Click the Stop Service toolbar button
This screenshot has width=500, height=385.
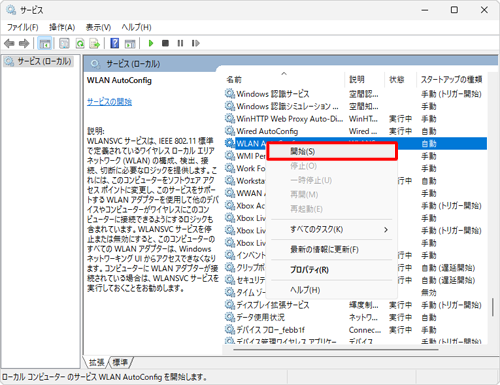pos(165,43)
